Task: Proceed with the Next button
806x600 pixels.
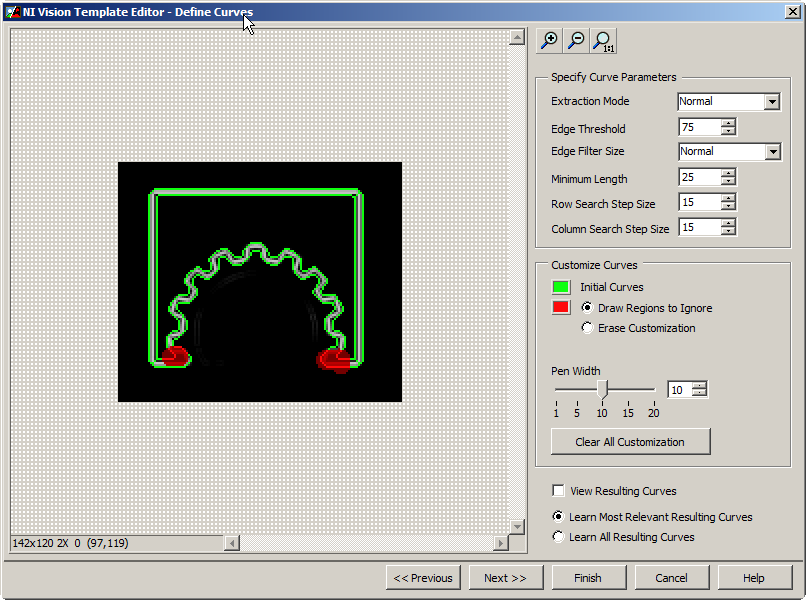Action: (x=506, y=577)
